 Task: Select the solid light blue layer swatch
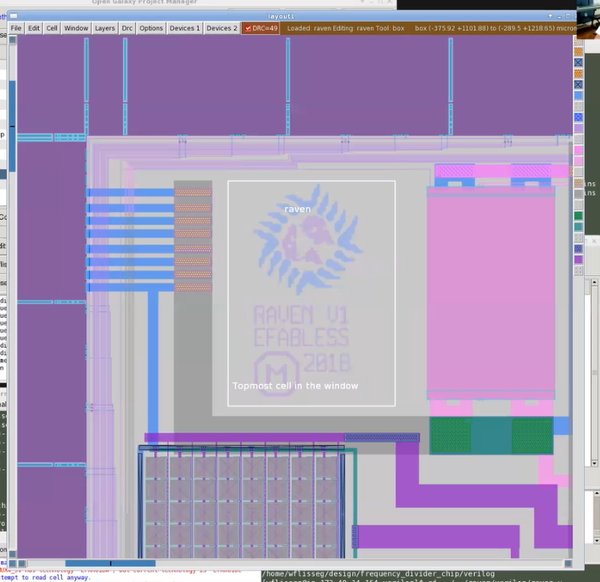(x=578, y=95)
